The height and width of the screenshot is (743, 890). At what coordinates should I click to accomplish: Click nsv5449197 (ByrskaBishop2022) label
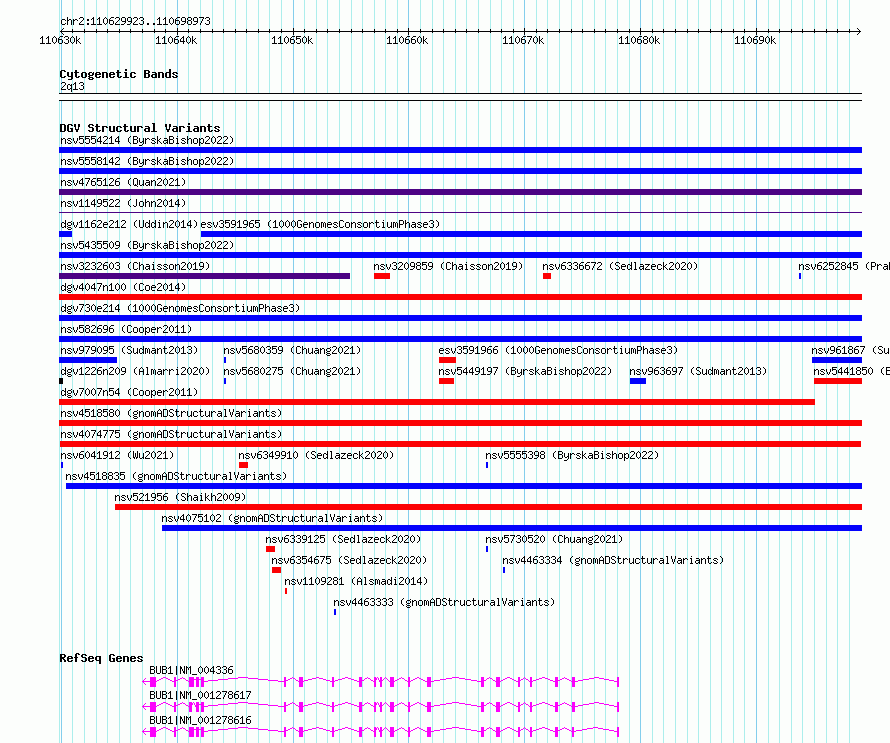click(526, 371)
